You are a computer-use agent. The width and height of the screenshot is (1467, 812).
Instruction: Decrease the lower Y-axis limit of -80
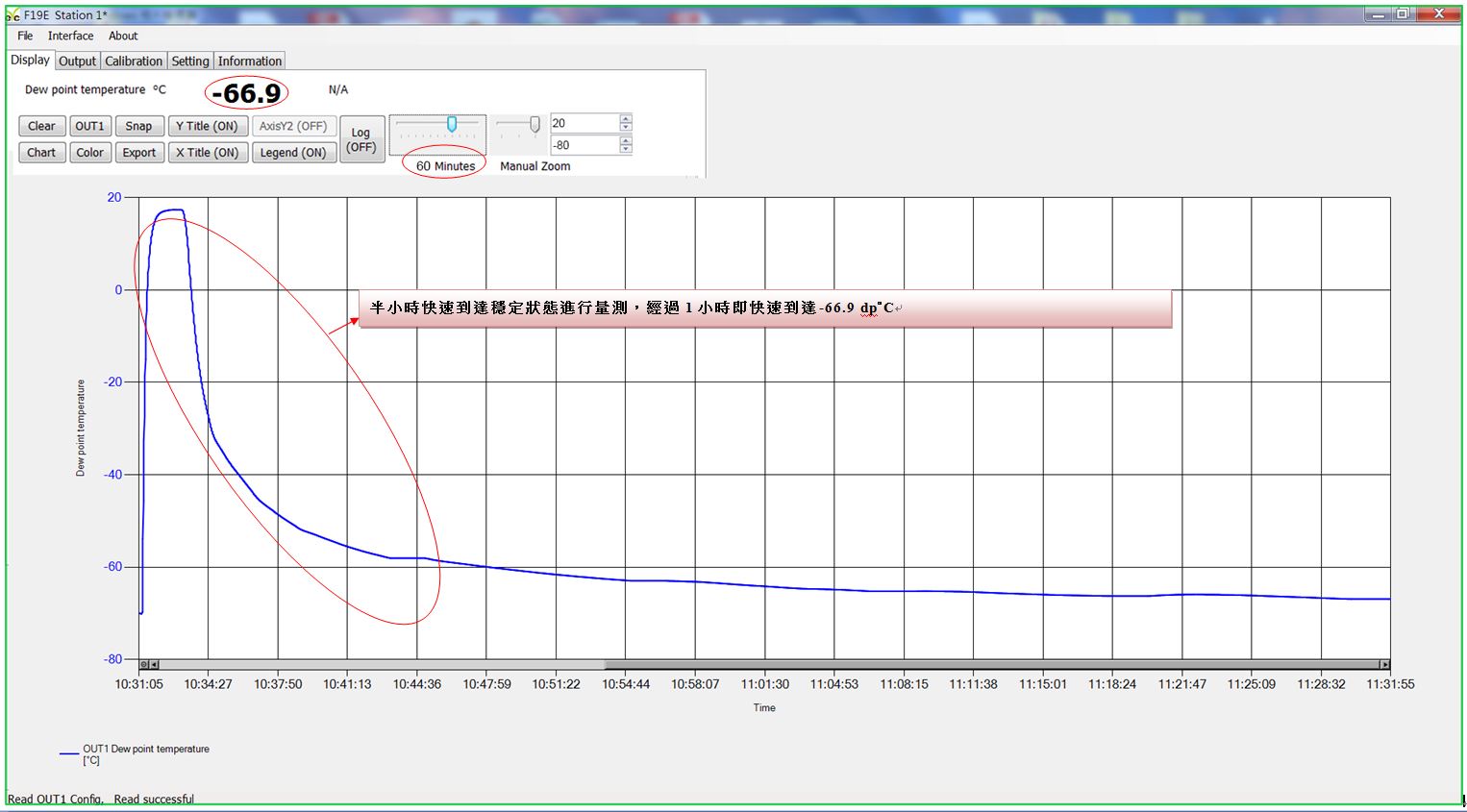pos(626,149)
